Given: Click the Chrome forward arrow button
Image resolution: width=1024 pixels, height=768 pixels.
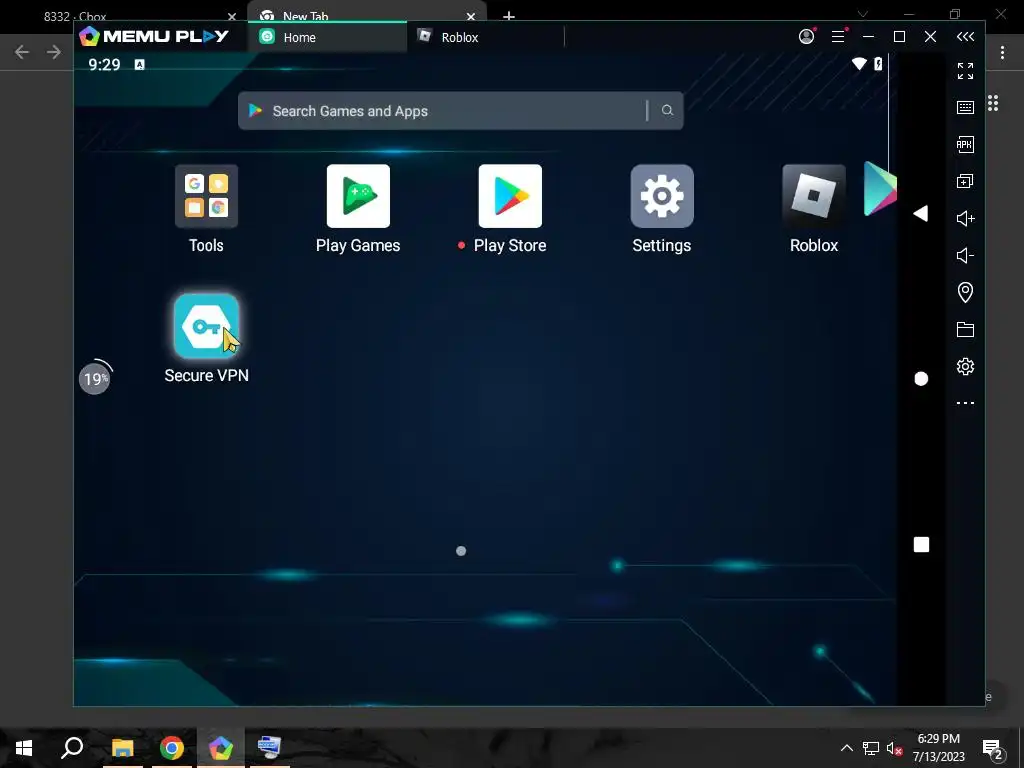Looking at the screenshot, I should coord(54,52).
